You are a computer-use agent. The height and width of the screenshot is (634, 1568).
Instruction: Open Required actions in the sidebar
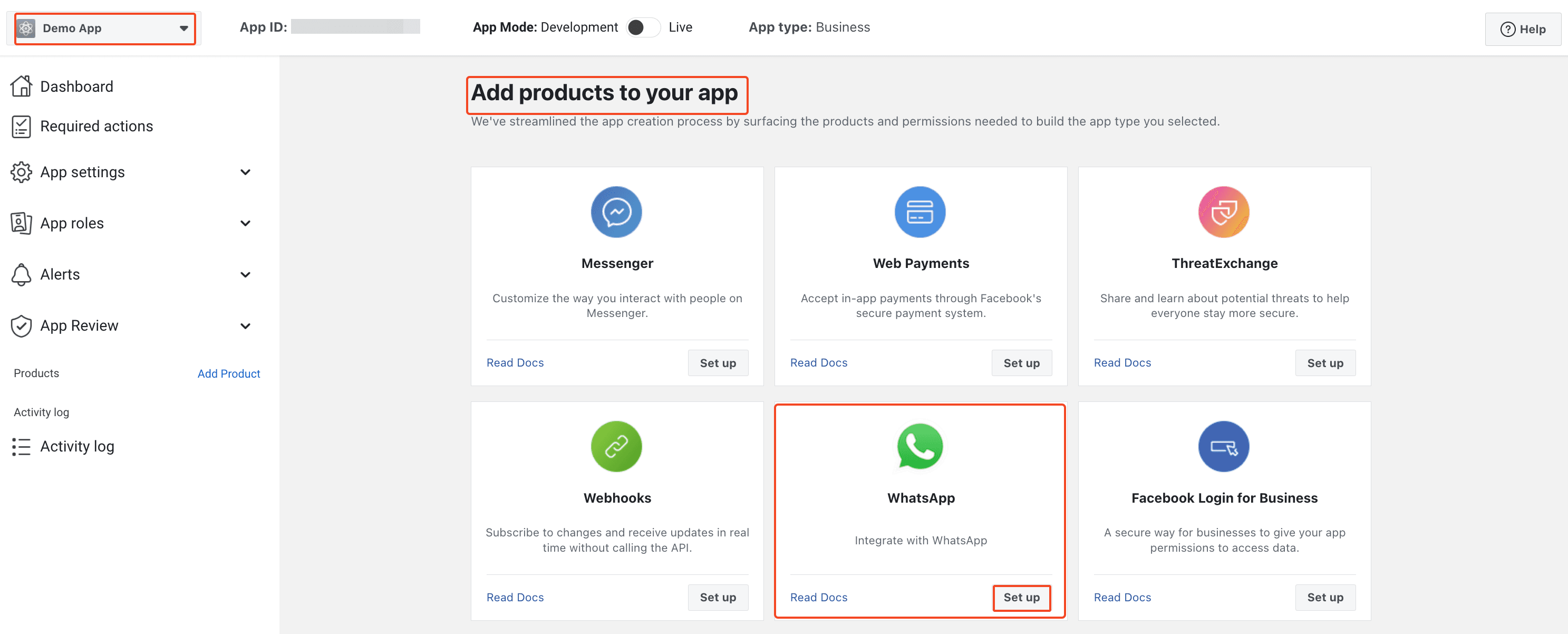pyautogui.click(x=97, y=126)
